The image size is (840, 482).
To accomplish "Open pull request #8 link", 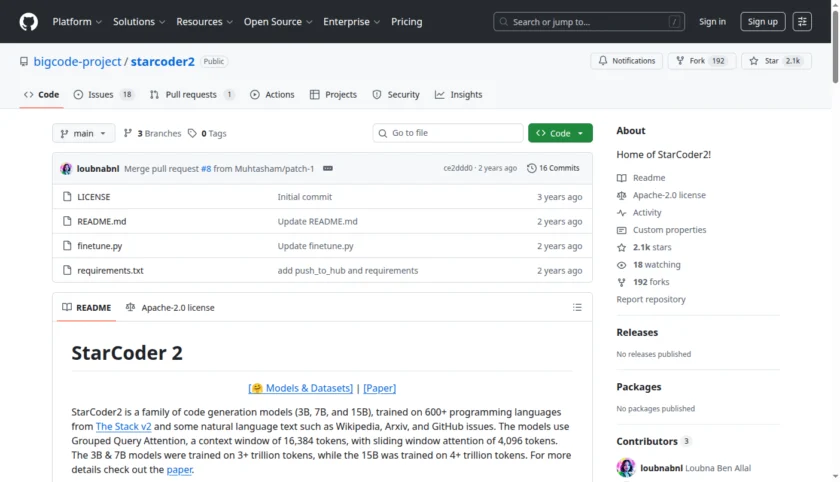I will point(206,169).
